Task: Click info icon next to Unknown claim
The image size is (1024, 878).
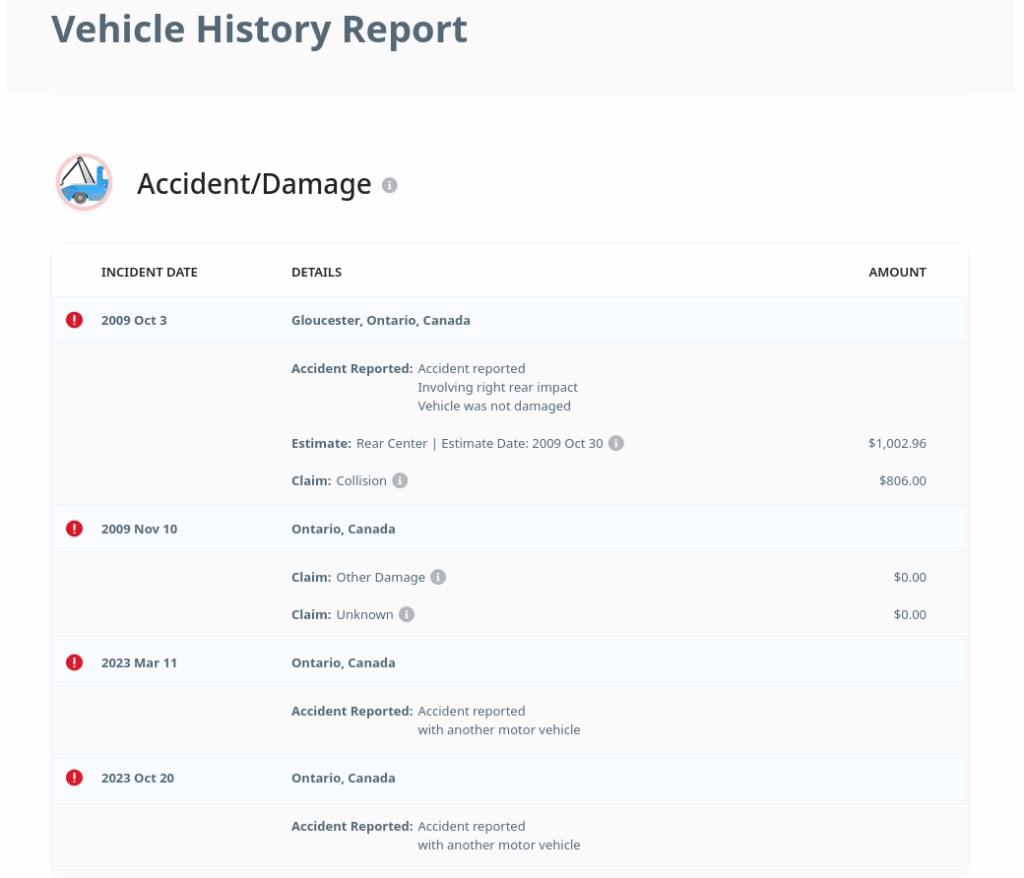Action: pos(406,615)
